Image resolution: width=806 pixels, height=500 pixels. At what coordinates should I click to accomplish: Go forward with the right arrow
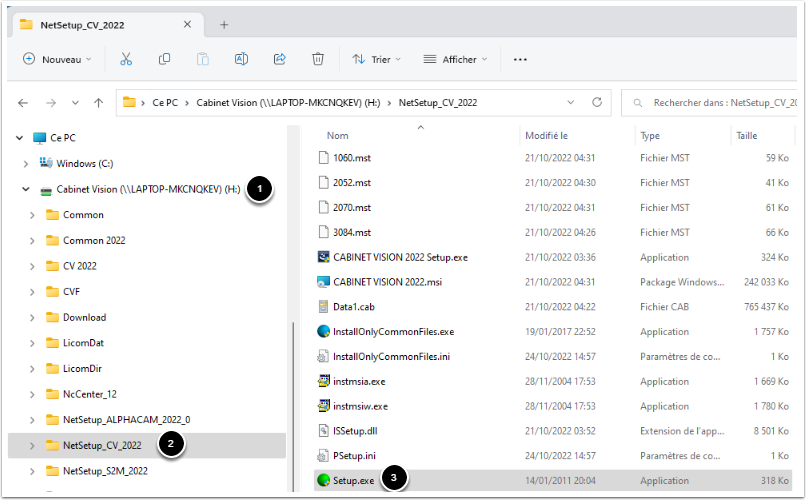click(x=50, y=103)
